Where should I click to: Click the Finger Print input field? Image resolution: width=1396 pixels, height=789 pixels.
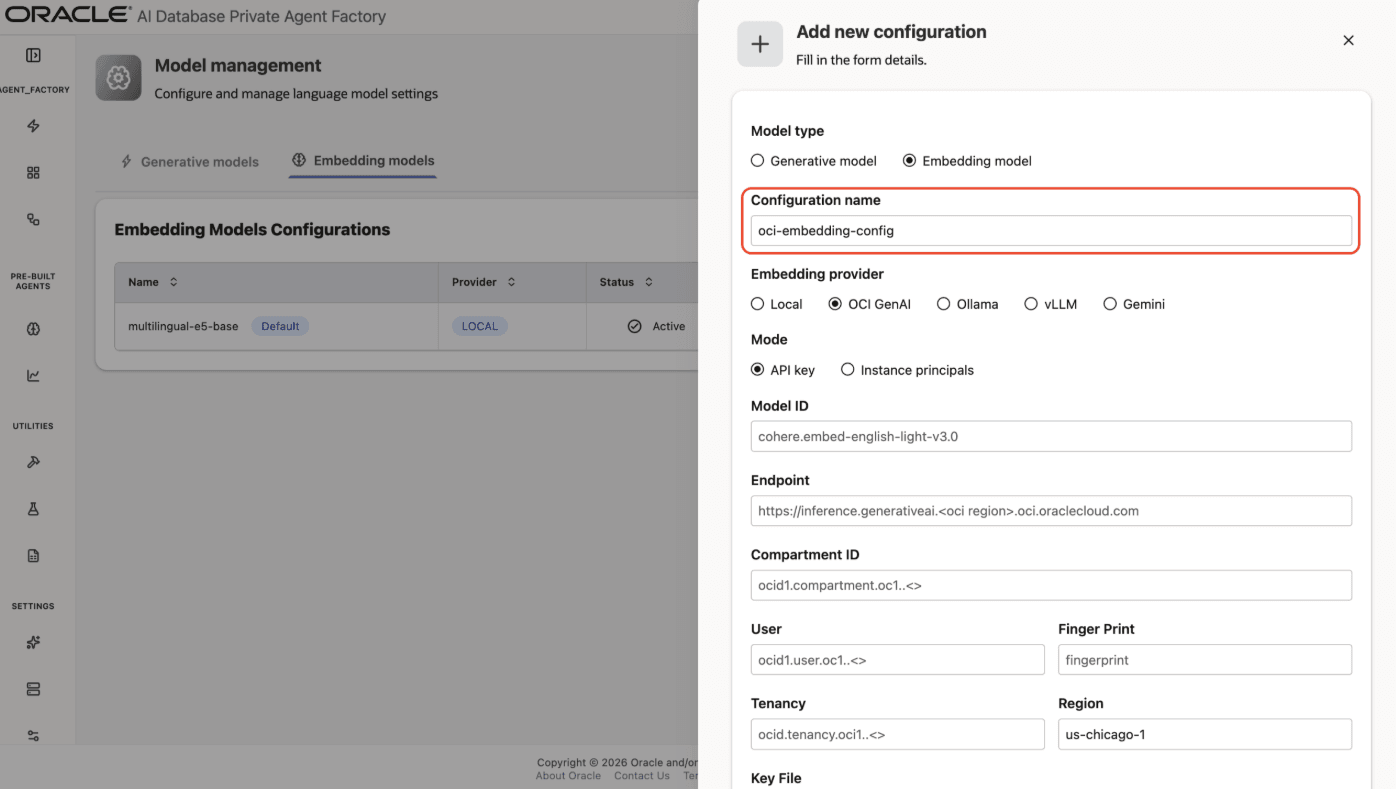click(1205, 660)
